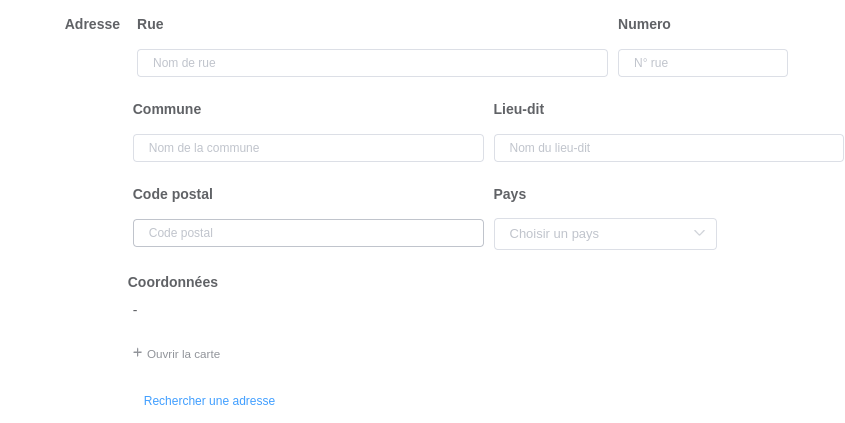Viewport: 845px width, 423px height.
Task: Click the Numero field label
Action: (644, 24)
